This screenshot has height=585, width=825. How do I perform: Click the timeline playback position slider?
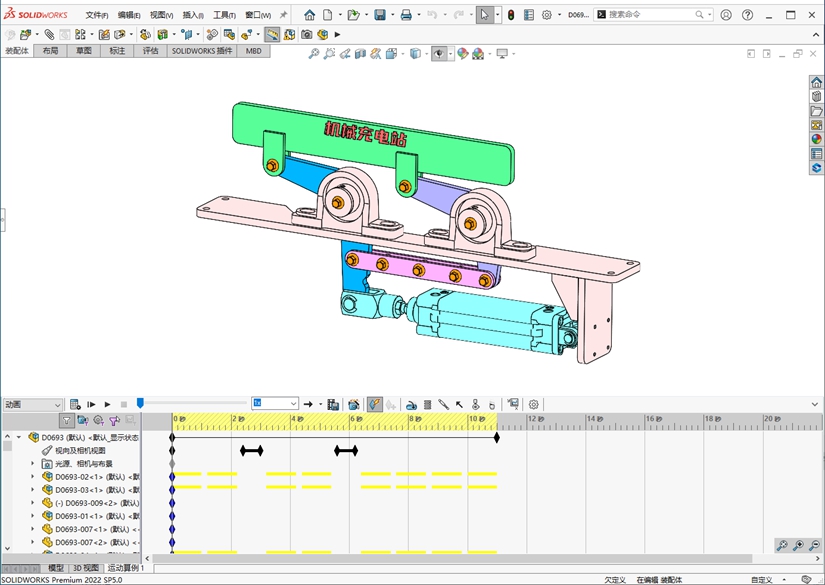pos(140,403)
